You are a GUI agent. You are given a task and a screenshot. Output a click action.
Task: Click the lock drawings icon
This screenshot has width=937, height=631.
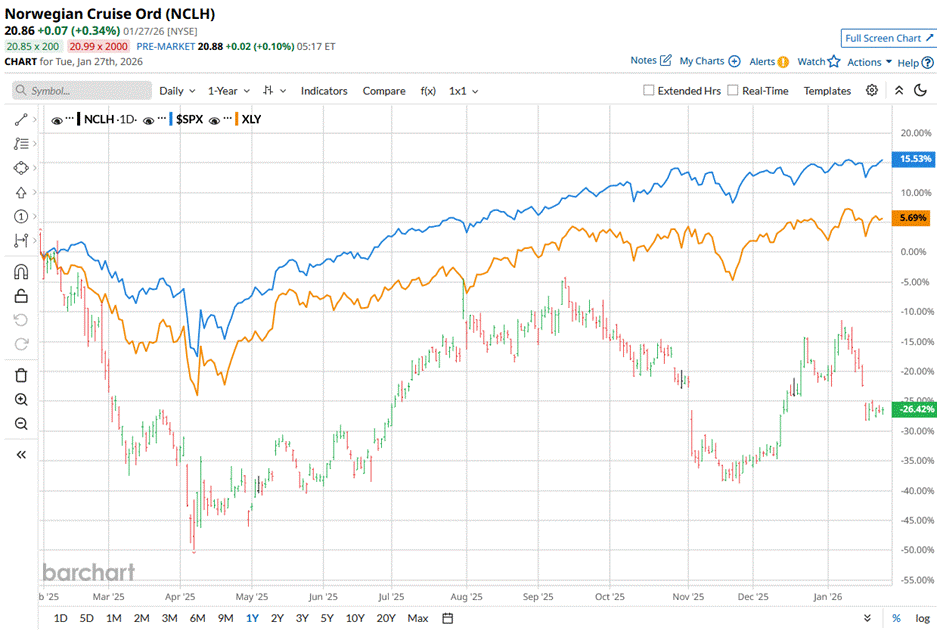click(x=21, y=296)
